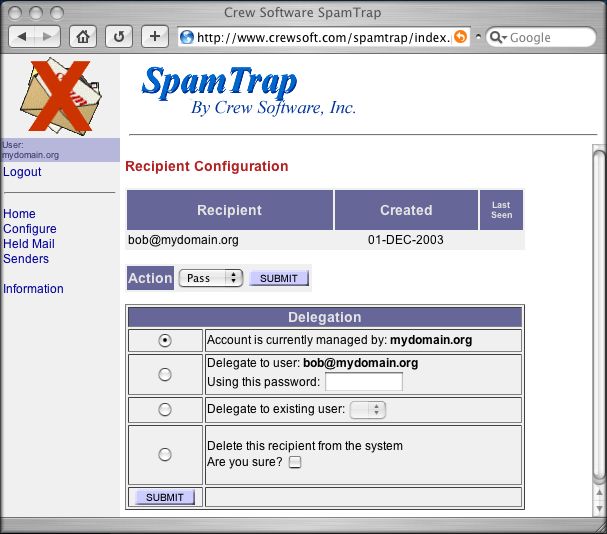The width and height of the screenshot is (607, 534).
Task: Open the Home sidebar link
Action: click(19, 213)
